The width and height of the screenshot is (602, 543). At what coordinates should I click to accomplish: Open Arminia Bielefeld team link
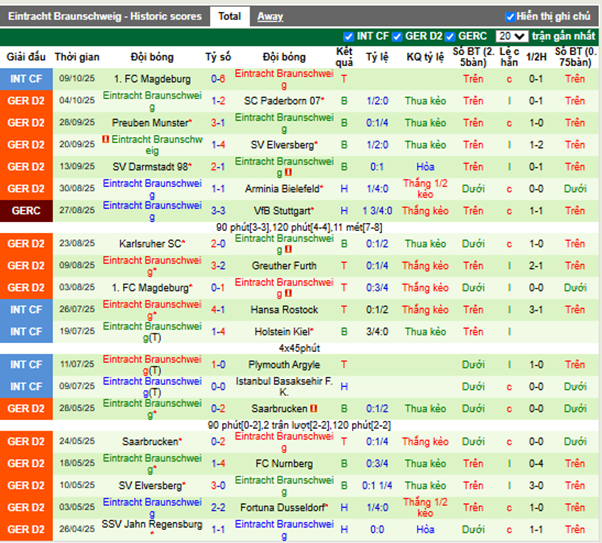282,189
